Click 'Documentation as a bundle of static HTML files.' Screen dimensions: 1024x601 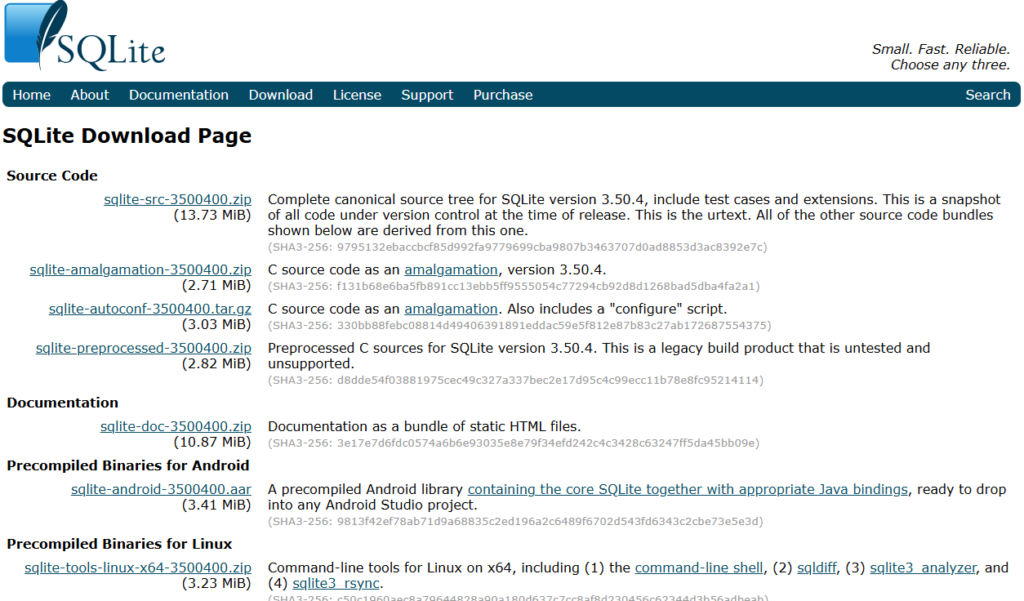[x=424, y=427]
